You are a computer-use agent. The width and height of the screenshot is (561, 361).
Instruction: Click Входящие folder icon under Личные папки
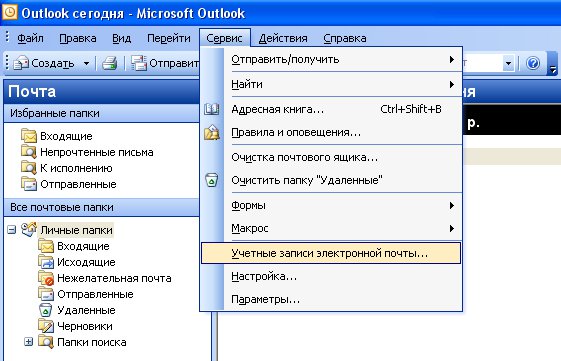coord(46,246)
